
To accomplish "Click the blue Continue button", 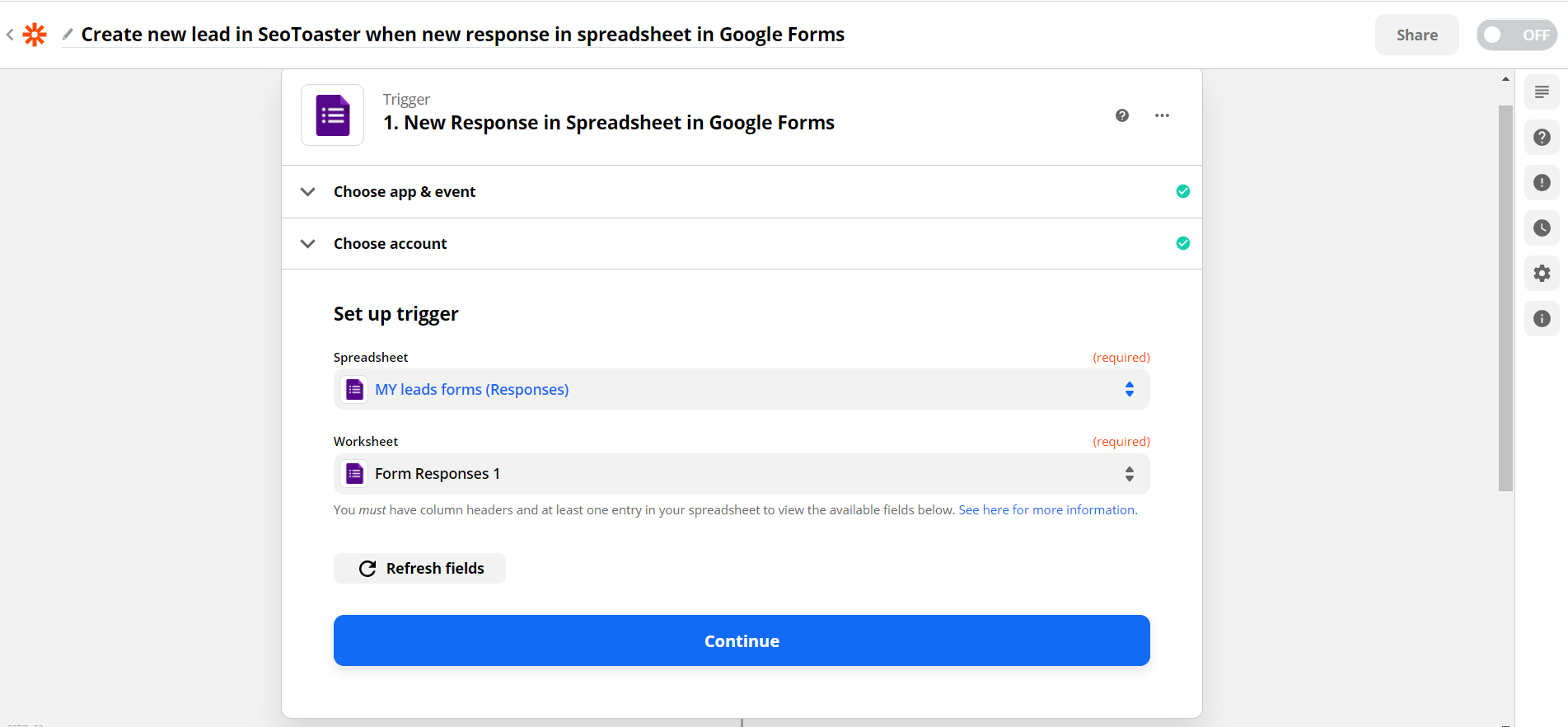I will tap(741, 640).
